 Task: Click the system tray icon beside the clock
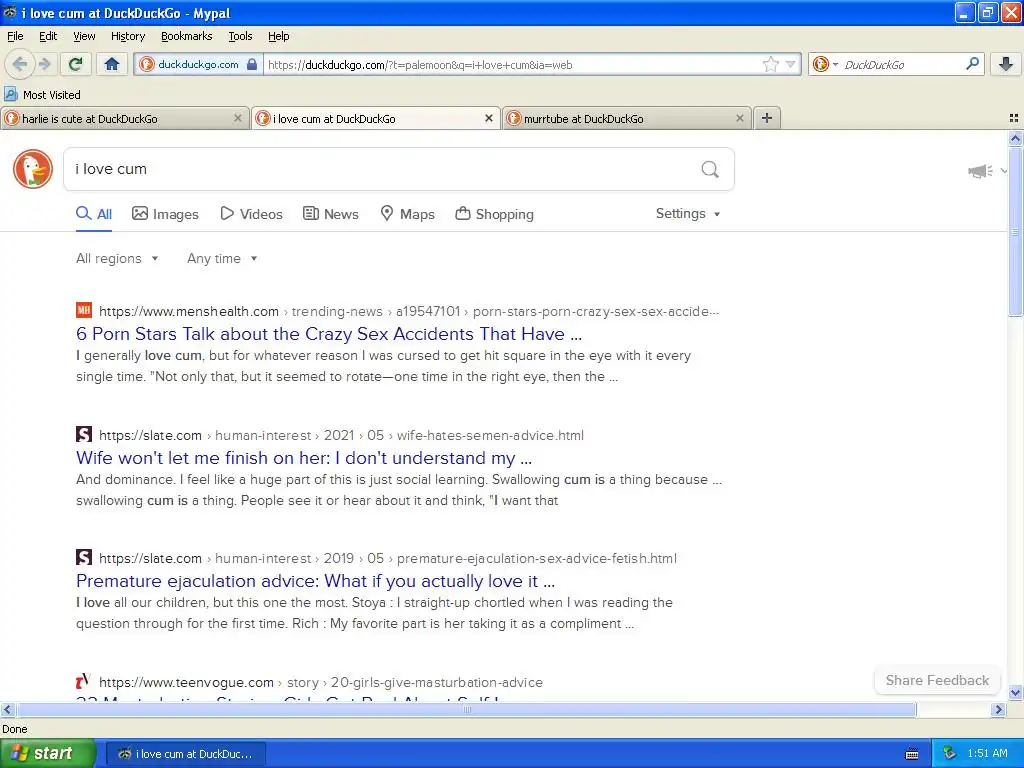950,754
